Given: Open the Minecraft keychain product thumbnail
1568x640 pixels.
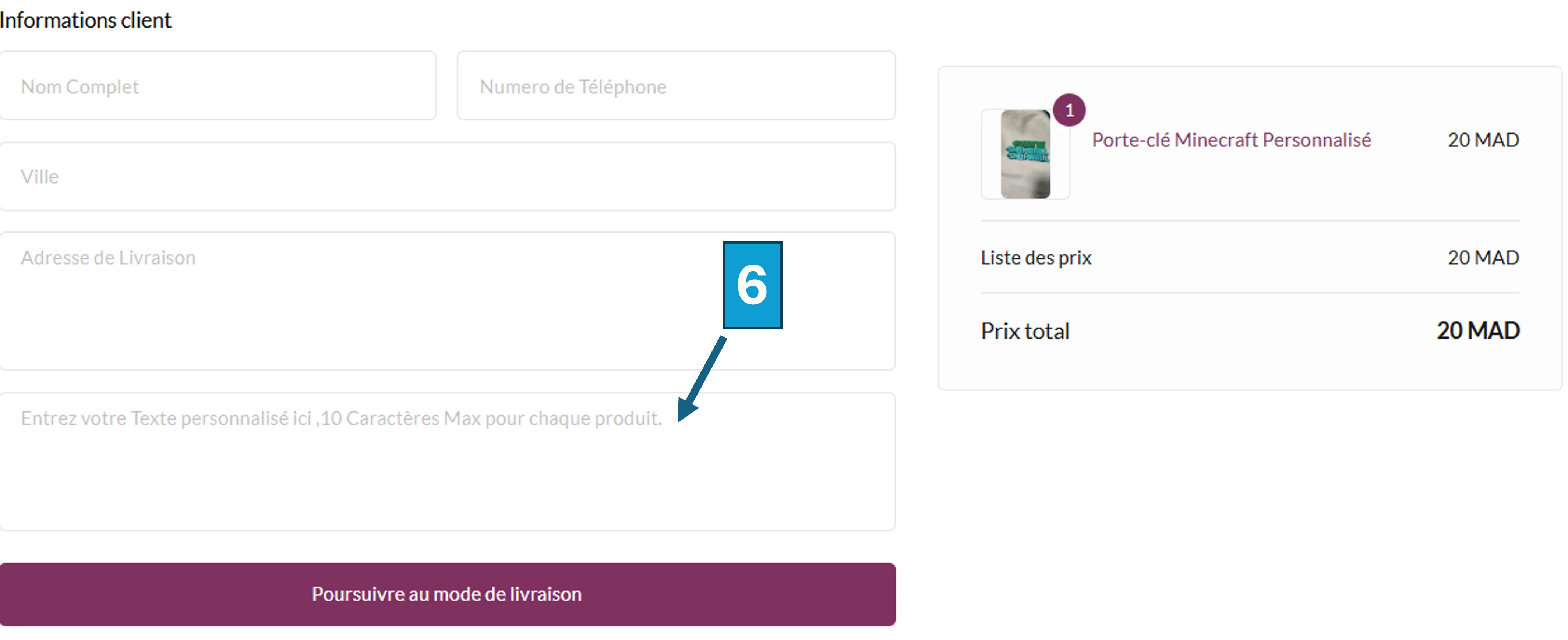Looking at the screenshot, I should point(1025,154).
